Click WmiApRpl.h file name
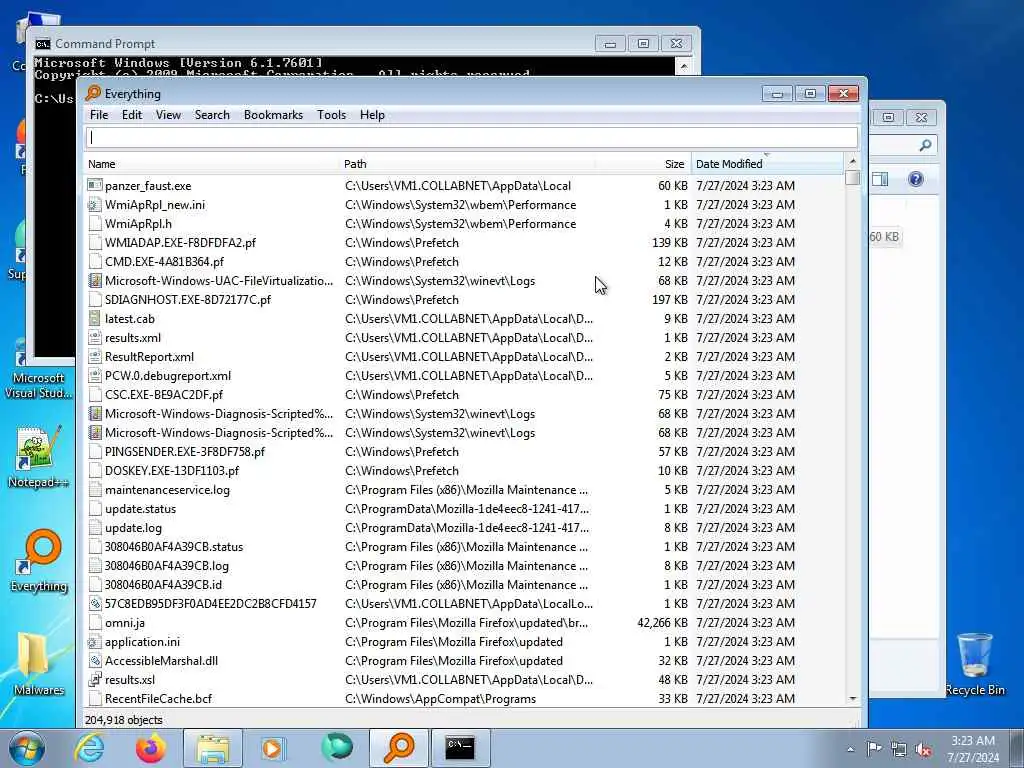The height and width of the screenshot is (768, 1024). tap(138, 224)
